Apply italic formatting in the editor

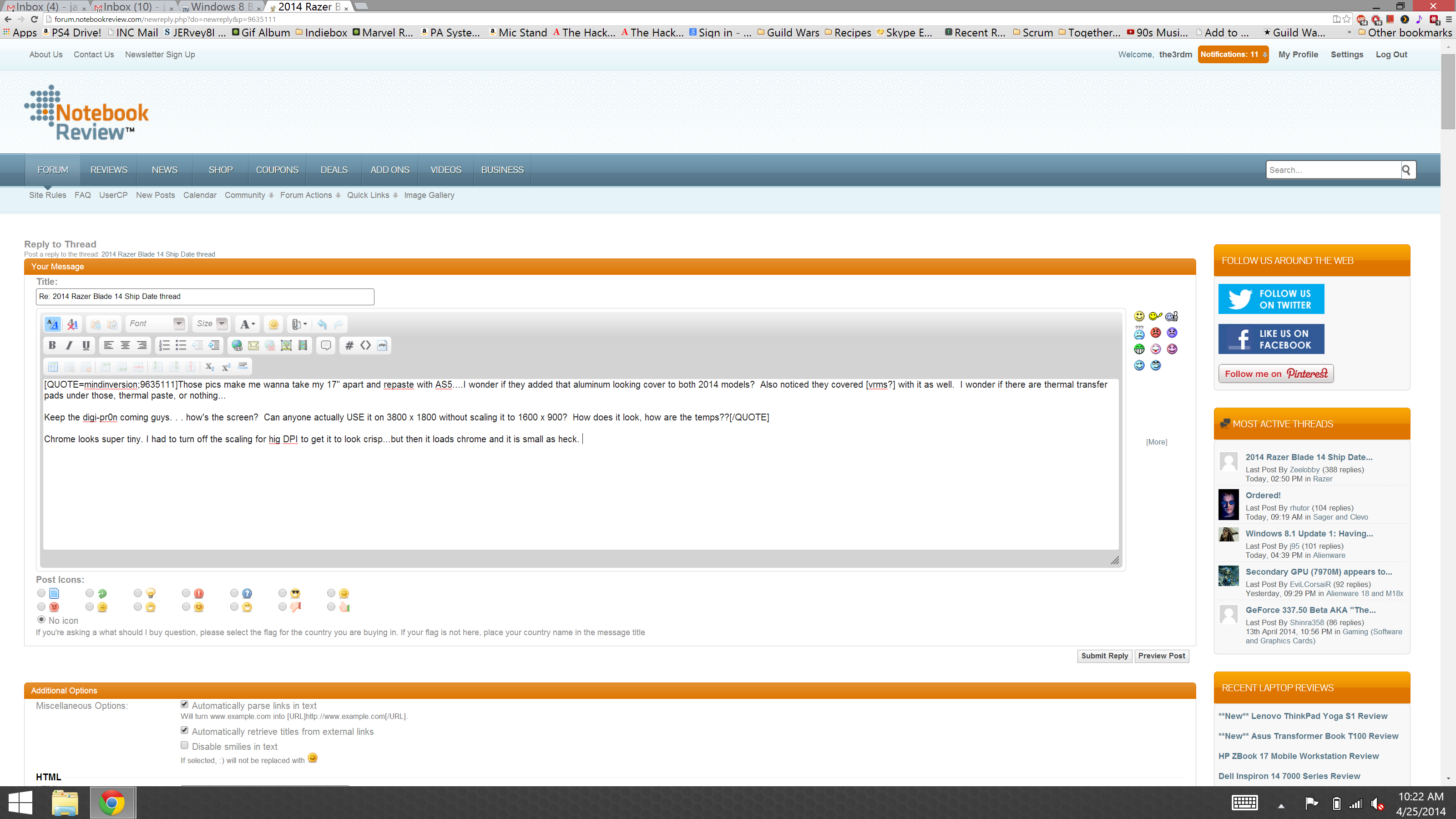(x=69, y=345)
